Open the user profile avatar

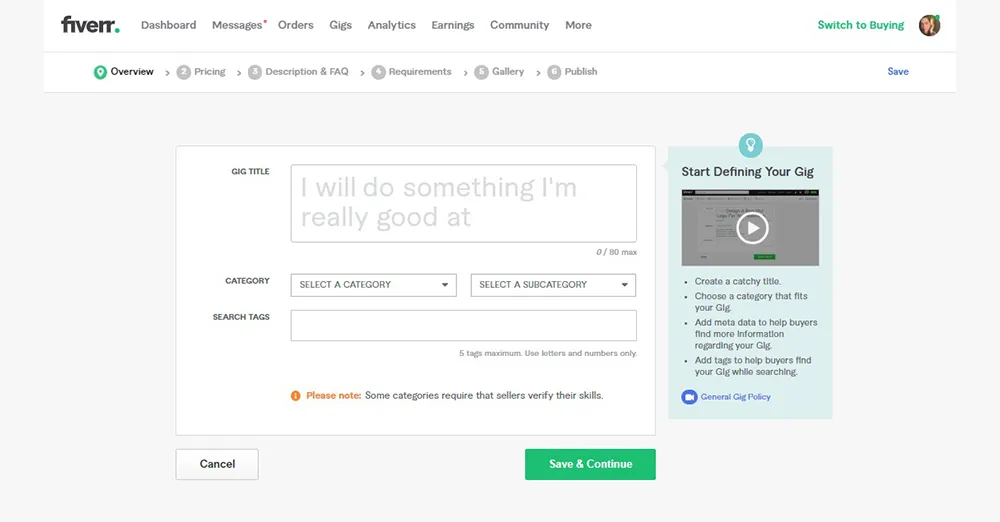[929, 25]
